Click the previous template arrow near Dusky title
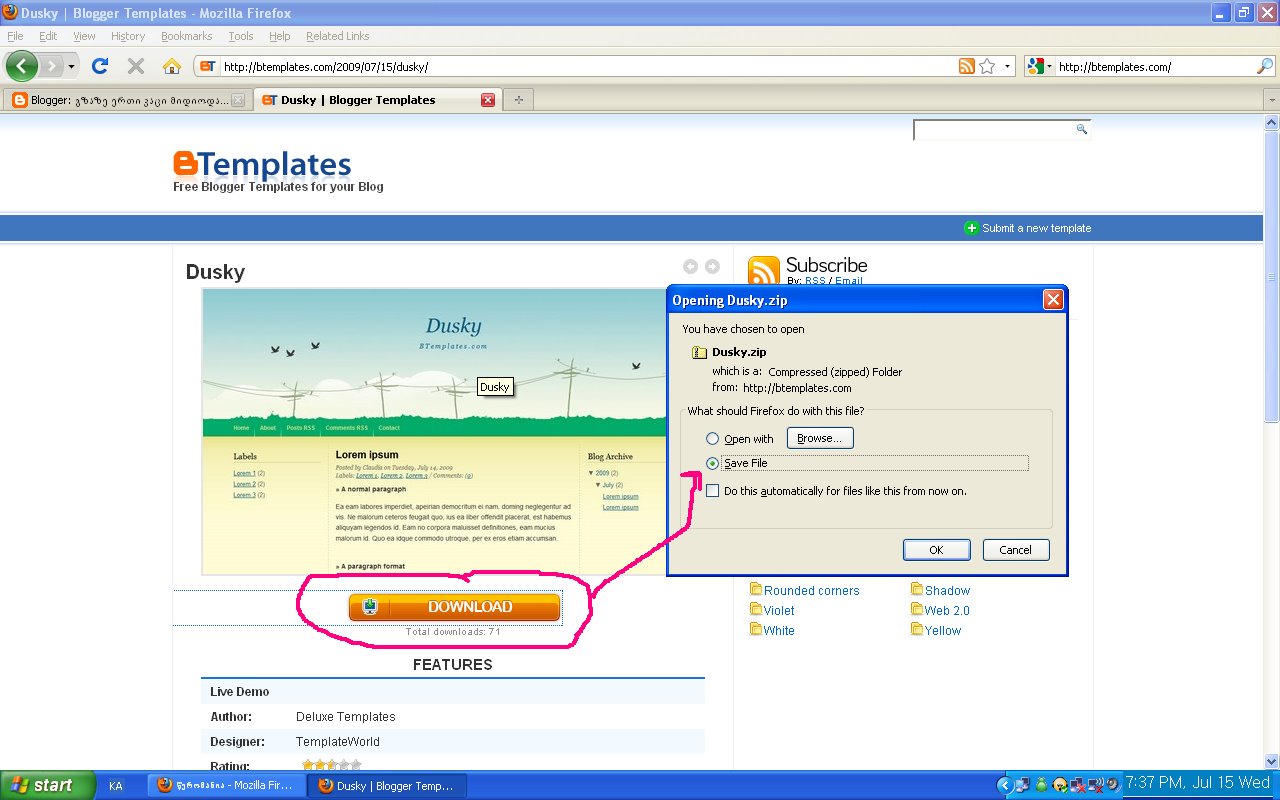This screenshot has width=1280, height=800. (690, 266)
